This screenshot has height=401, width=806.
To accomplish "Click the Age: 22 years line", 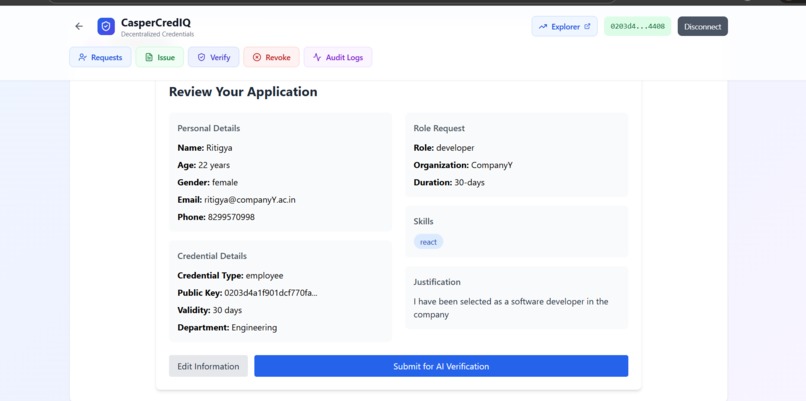I will [204, 165].
